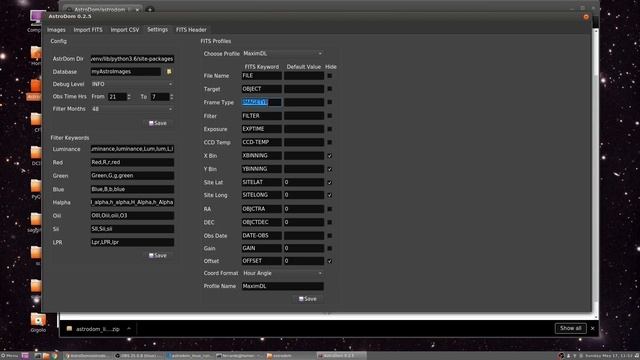
Task: Expand the Choose Profile dropdown
Action: click(282, 53)
